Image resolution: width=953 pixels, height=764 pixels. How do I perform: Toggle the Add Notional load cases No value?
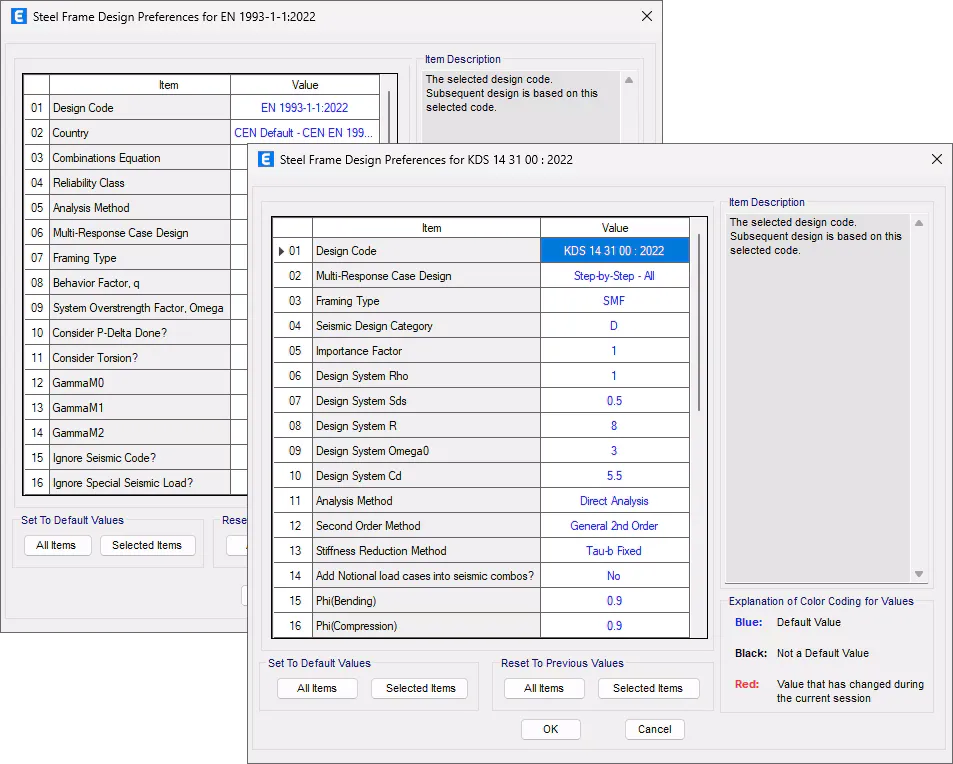pos(614,576)
